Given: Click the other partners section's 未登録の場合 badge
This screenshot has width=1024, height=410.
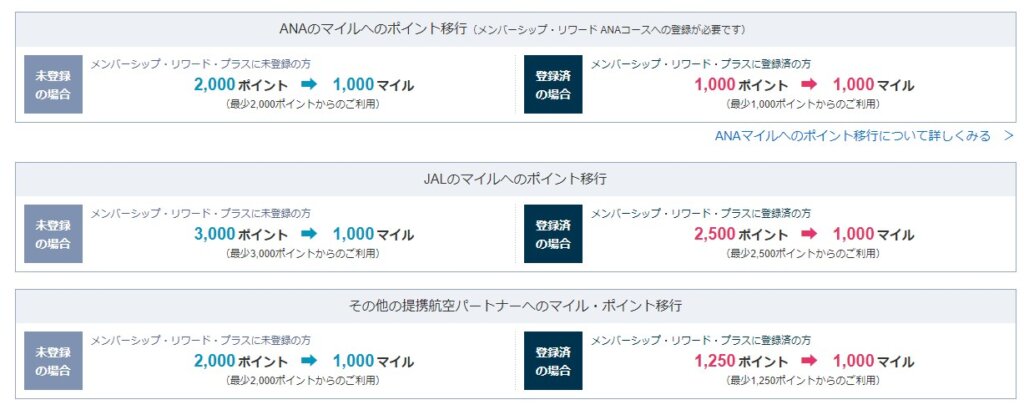Looking at the screenshot, I should tap(53, 360).
